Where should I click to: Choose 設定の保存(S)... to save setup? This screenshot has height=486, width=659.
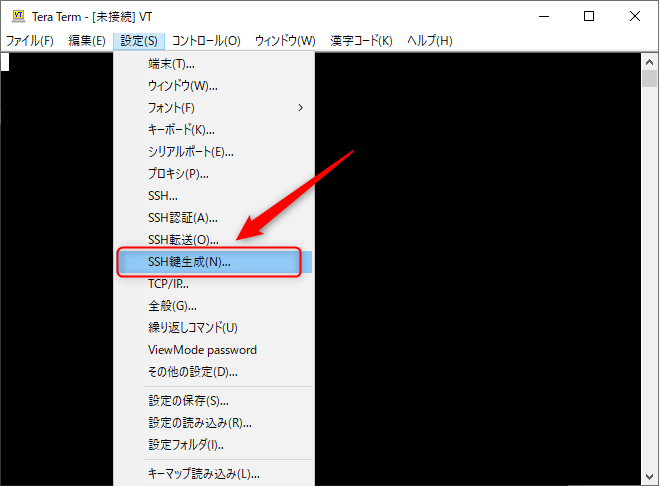(x=188, y=400)
